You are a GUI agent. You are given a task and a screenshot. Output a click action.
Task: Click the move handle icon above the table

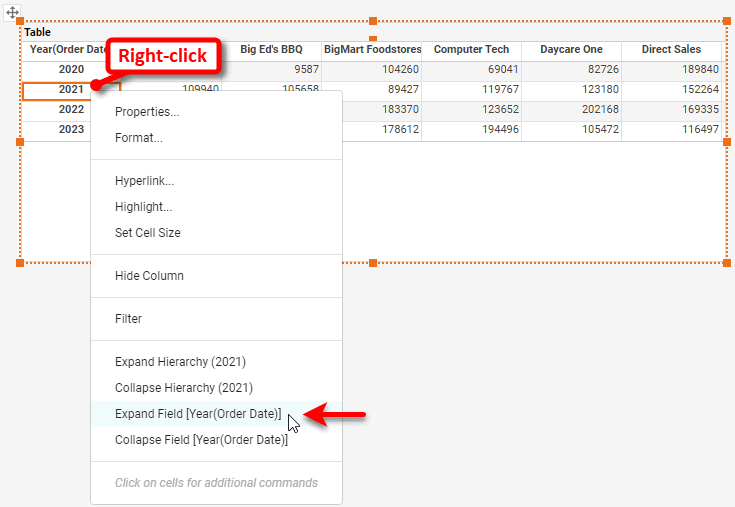13,14
